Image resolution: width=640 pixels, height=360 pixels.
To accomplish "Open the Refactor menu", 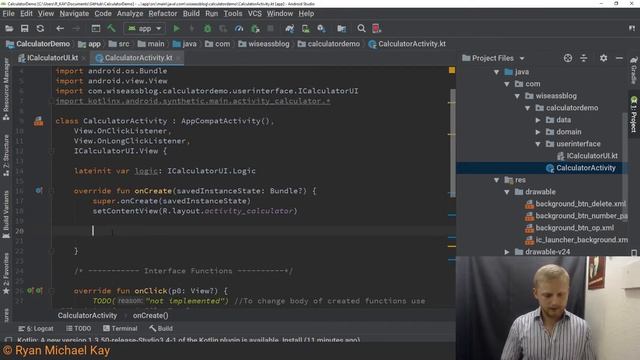I will click(x=162, y=13).
